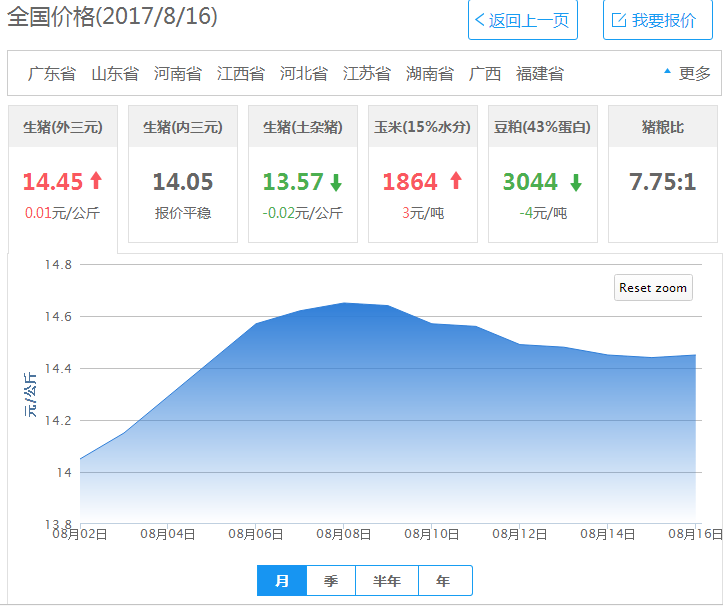This screenshot has width=723, height=606.
Task: Click the red up arrow beside 1864
Action: coord(456,181)
